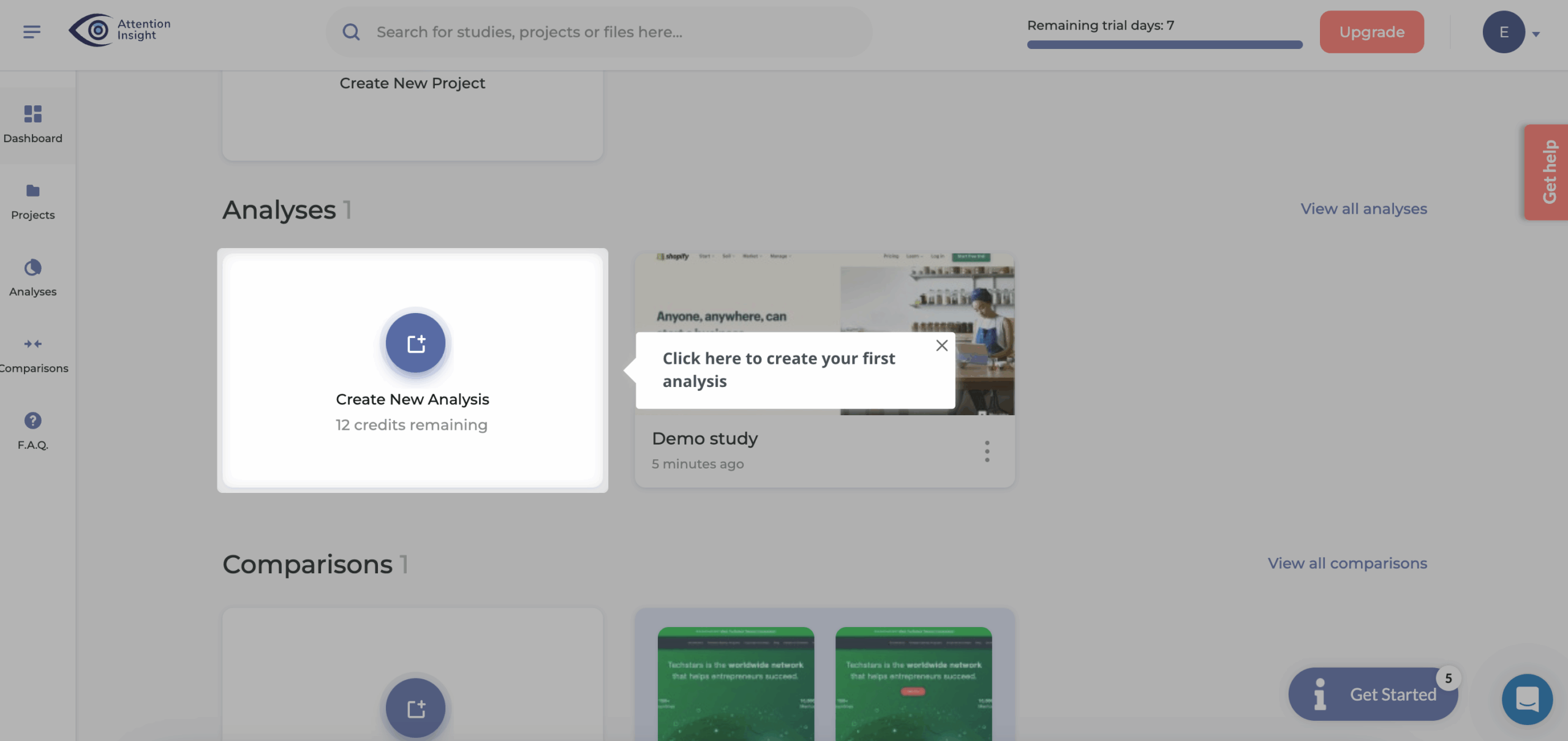Click the create new comparison icon
The height and width of the screenshot is (741, 1568).
(x=415, y=708)
